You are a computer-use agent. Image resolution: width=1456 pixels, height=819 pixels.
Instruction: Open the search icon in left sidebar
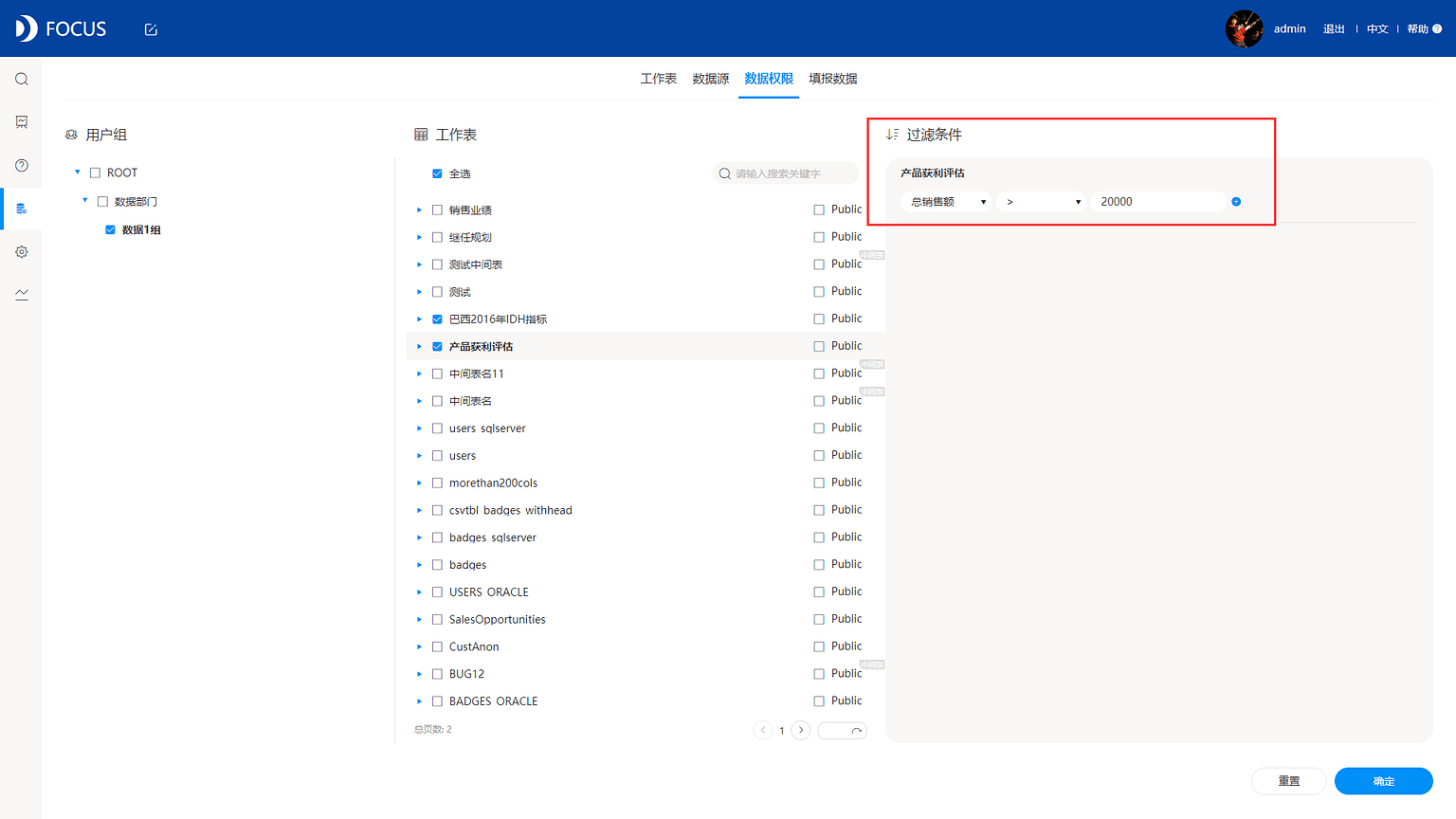[x=21, y=79]
